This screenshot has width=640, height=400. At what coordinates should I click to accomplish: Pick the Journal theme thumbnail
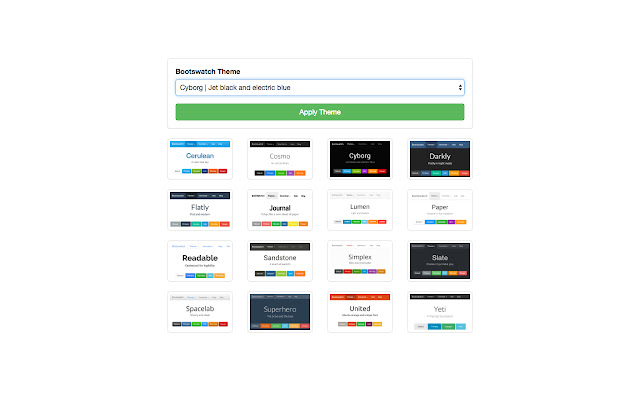click(280, 210)
